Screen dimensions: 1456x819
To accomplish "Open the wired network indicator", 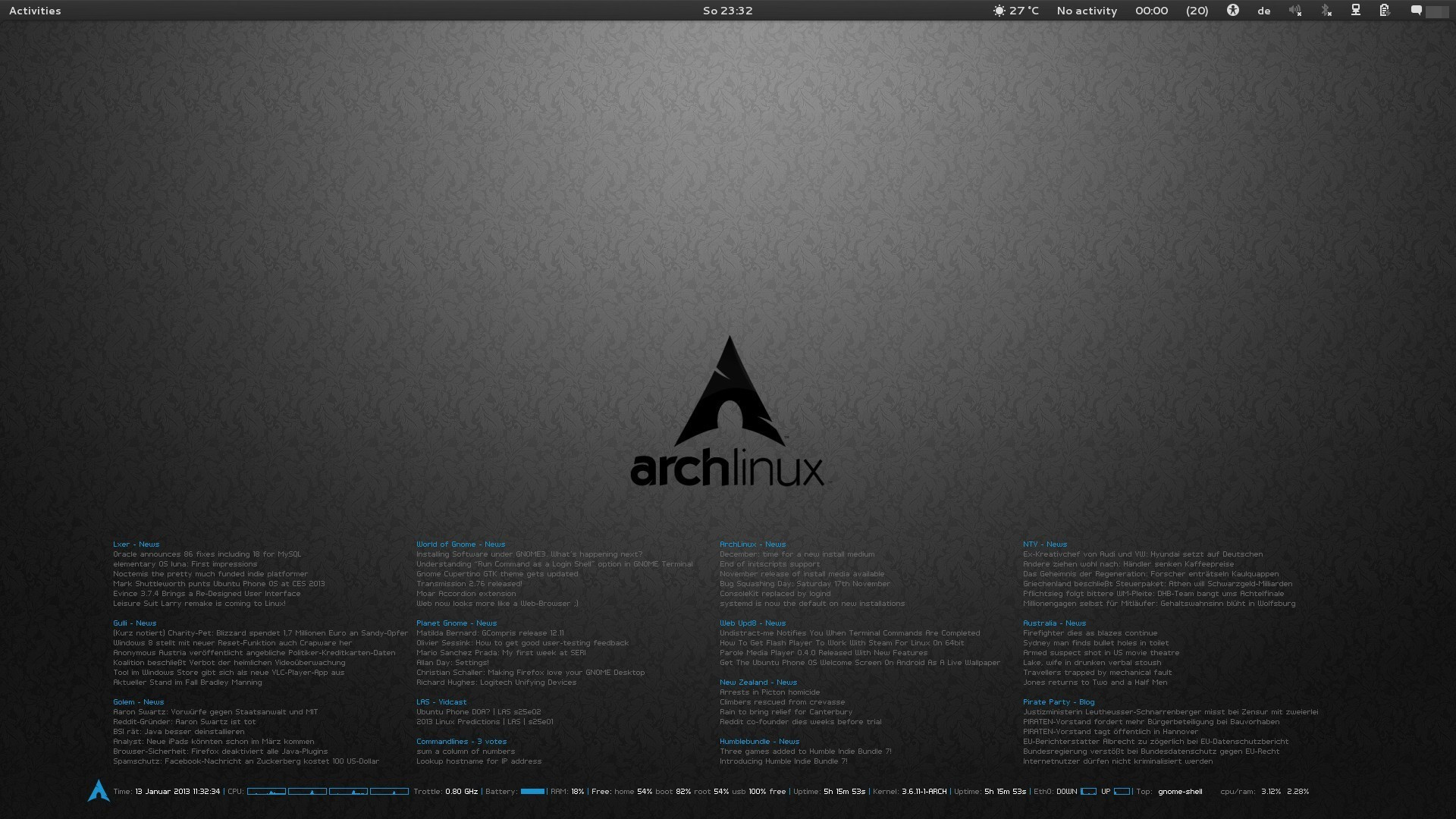I will [x=1355, y=11].
